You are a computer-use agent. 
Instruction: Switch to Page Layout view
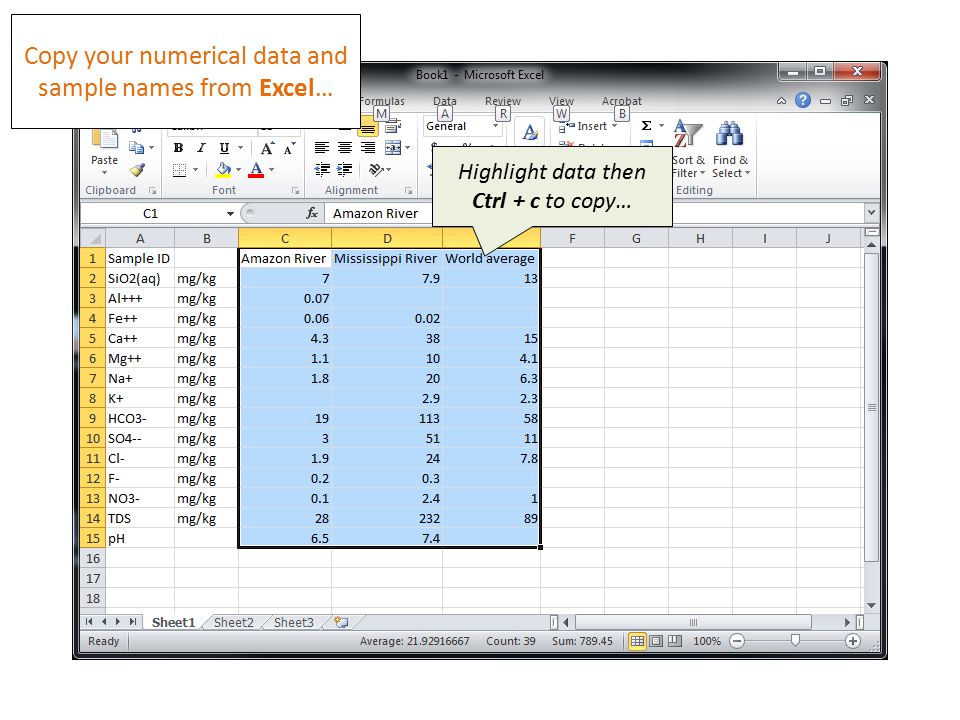pyautogui.click(x=656, y=641)
